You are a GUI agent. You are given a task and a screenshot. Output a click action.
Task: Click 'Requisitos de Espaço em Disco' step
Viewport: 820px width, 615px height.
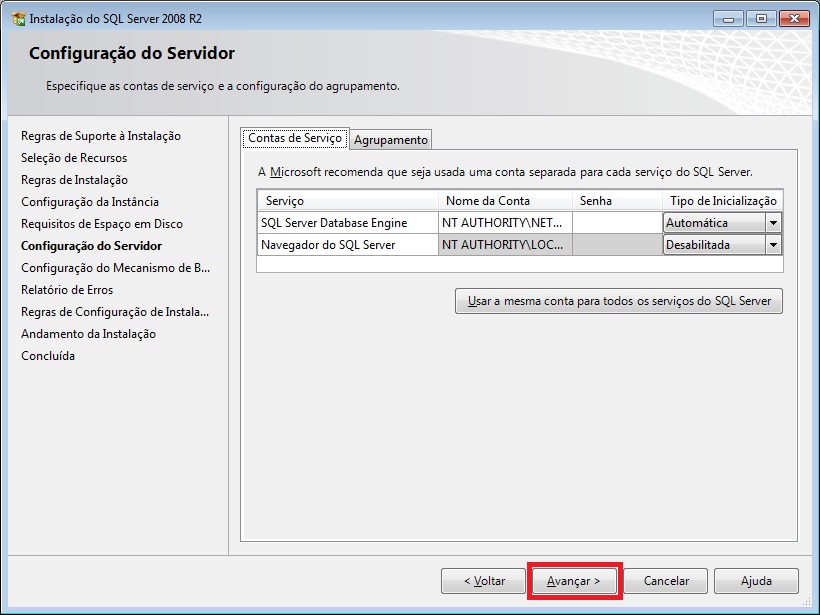[x=102, y=224]
